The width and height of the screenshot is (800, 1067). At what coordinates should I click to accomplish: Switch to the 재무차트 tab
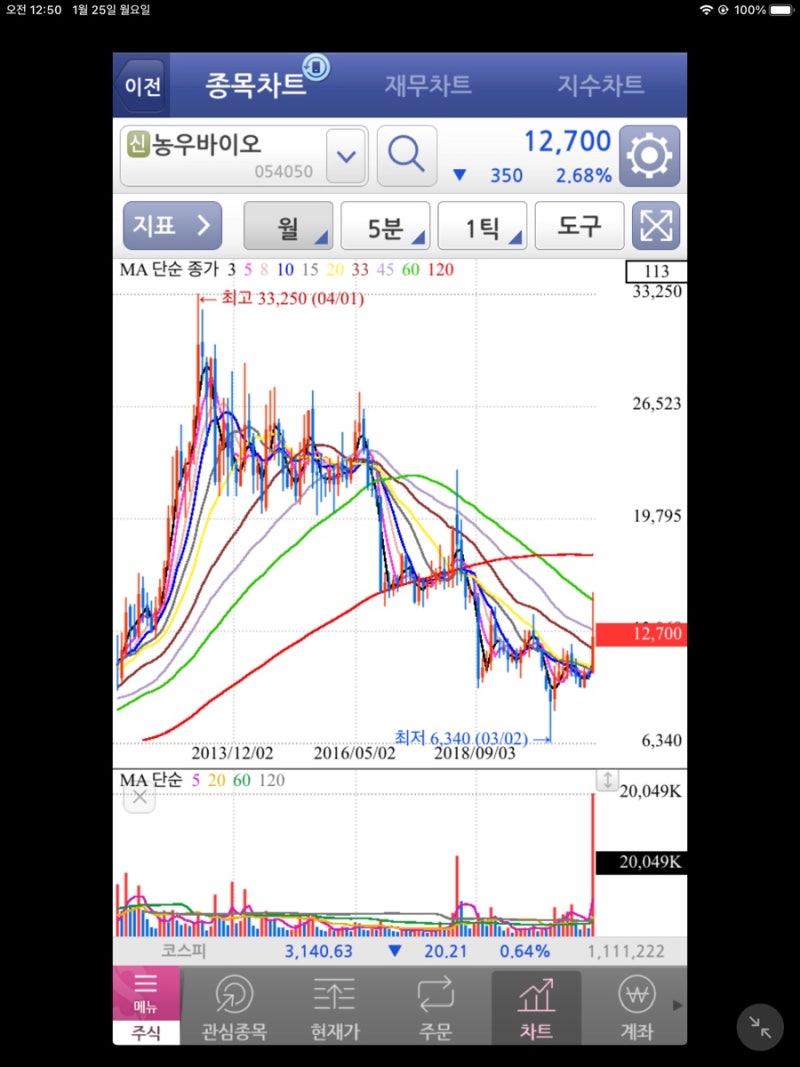429,85
